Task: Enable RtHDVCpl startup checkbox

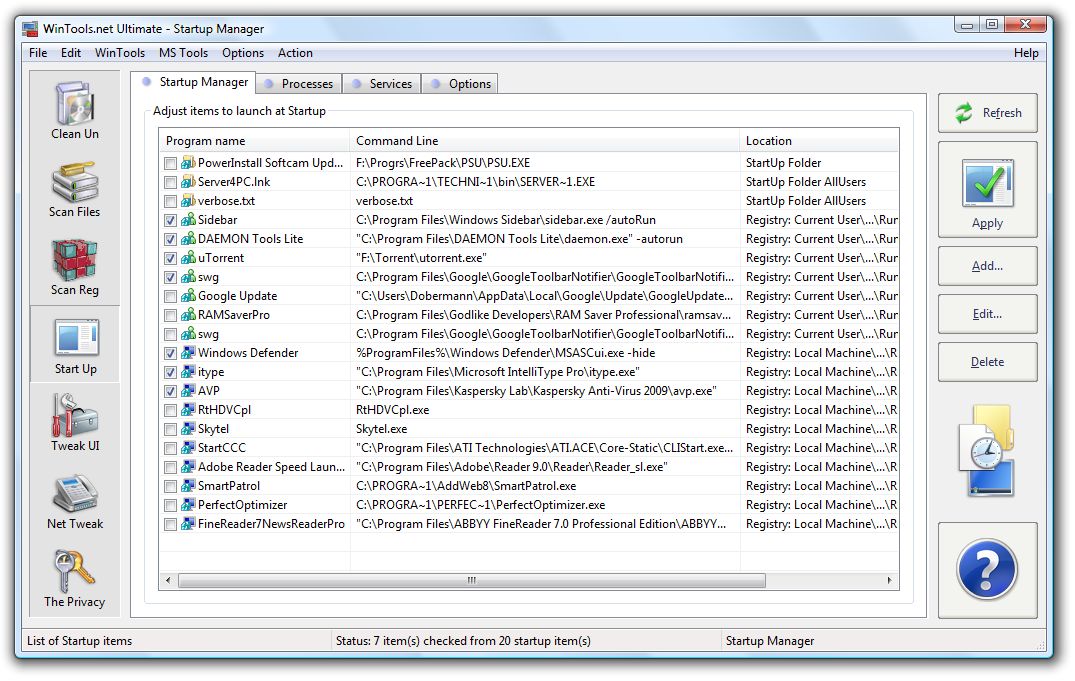Action: pos(171,410)
